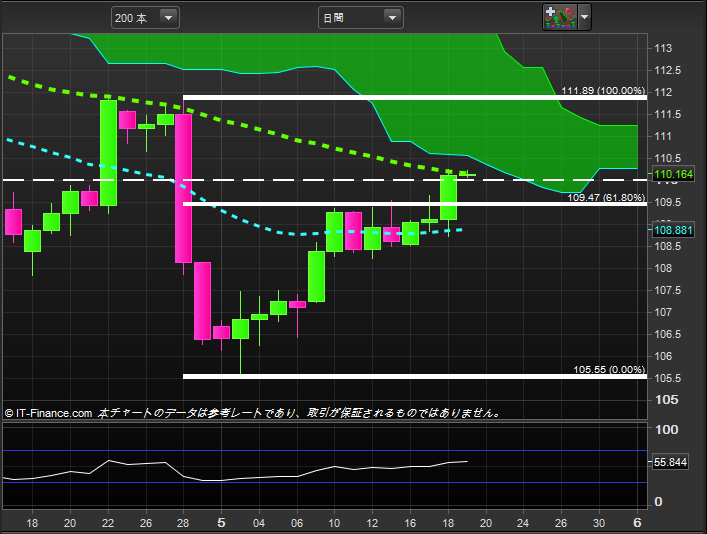This screenshot has width=707, height=534.
Task: Open the 日間 timeframe dropdown
Action: pos(360,18)
